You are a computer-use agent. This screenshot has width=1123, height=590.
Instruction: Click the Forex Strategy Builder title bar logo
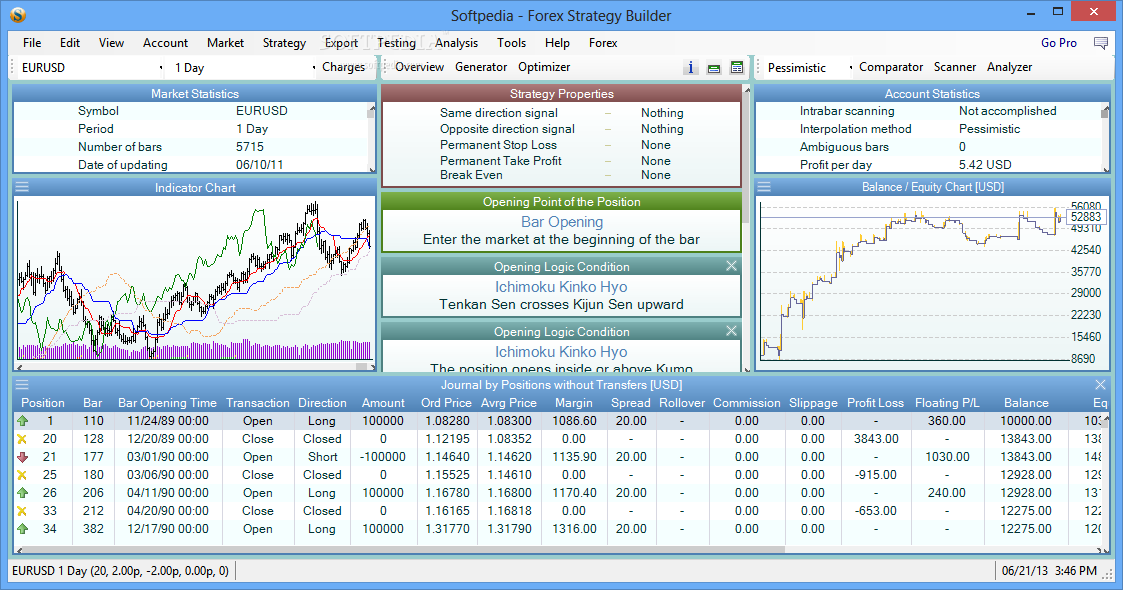(18, 14)
